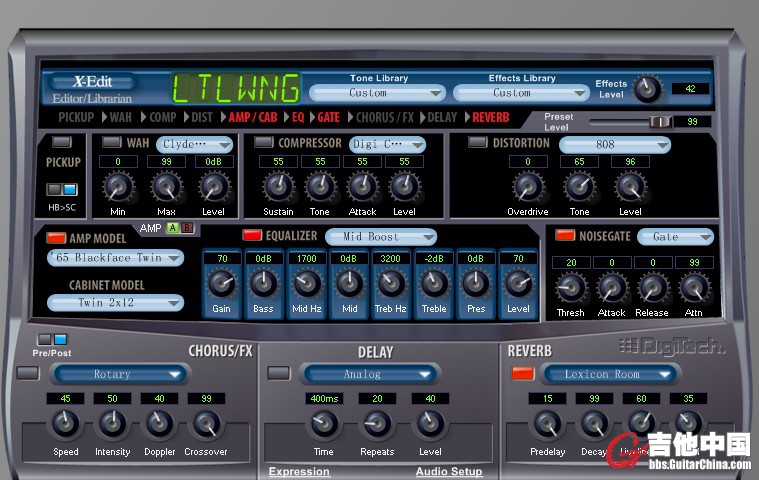This screenshot has height=480, width=759.
Task: Toggle the Equalizer on/off switch
Action: (252, 236)
